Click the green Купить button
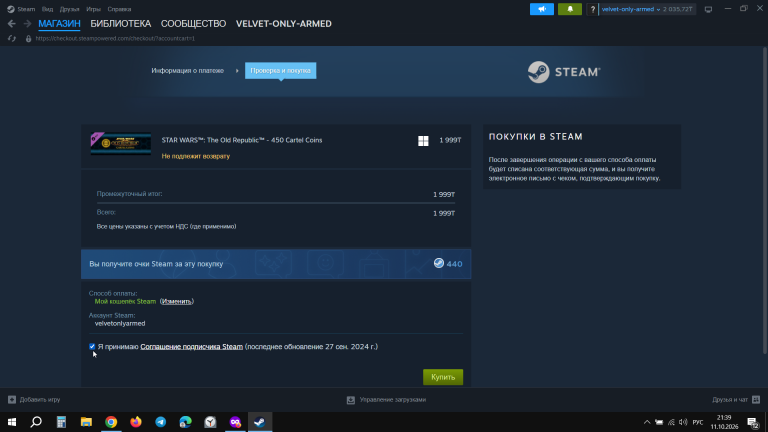Viewport: 768px width, 432px height. (443, 377)
